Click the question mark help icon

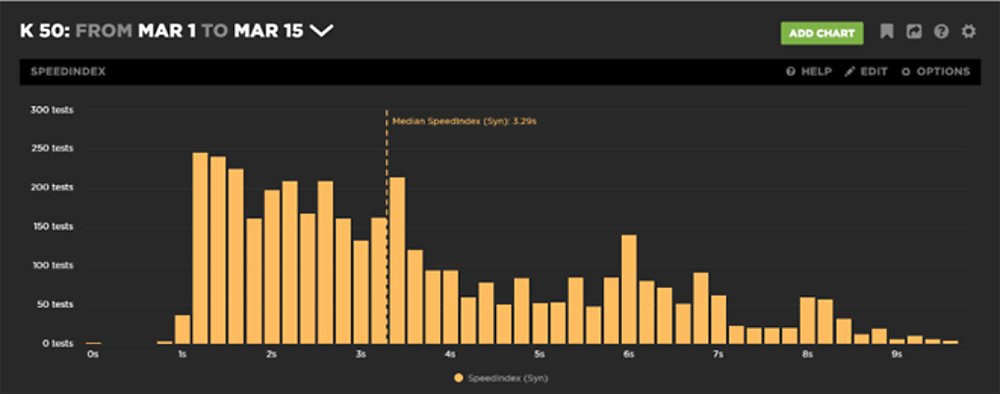click(x=941, y=31)
